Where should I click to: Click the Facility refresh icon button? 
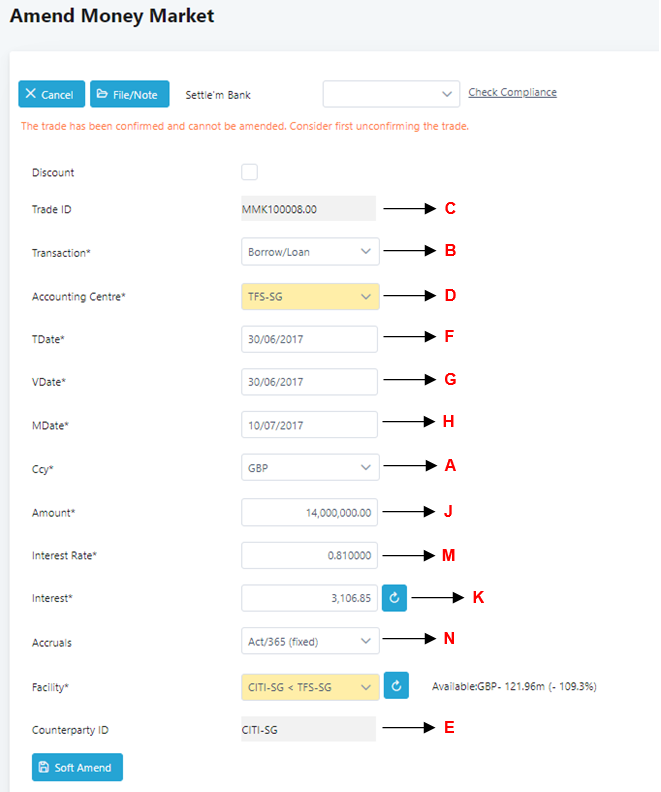397,686
